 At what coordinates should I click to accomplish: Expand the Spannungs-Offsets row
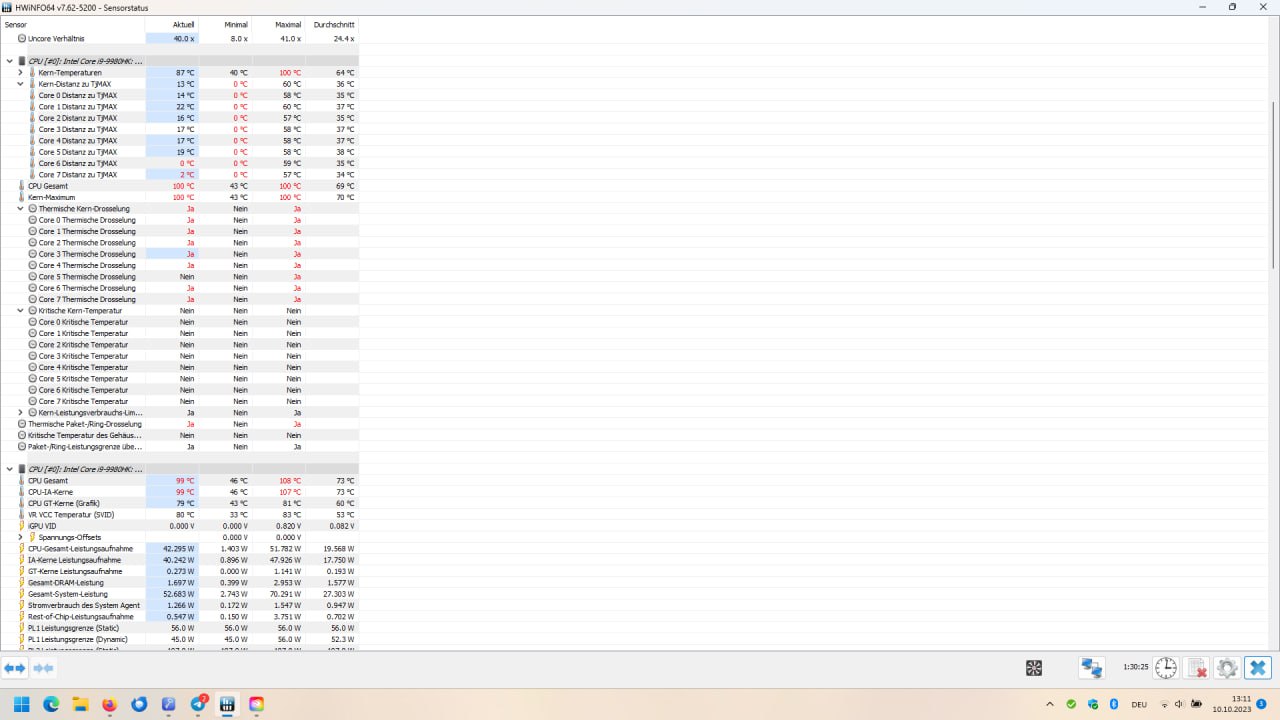[20, 537]
